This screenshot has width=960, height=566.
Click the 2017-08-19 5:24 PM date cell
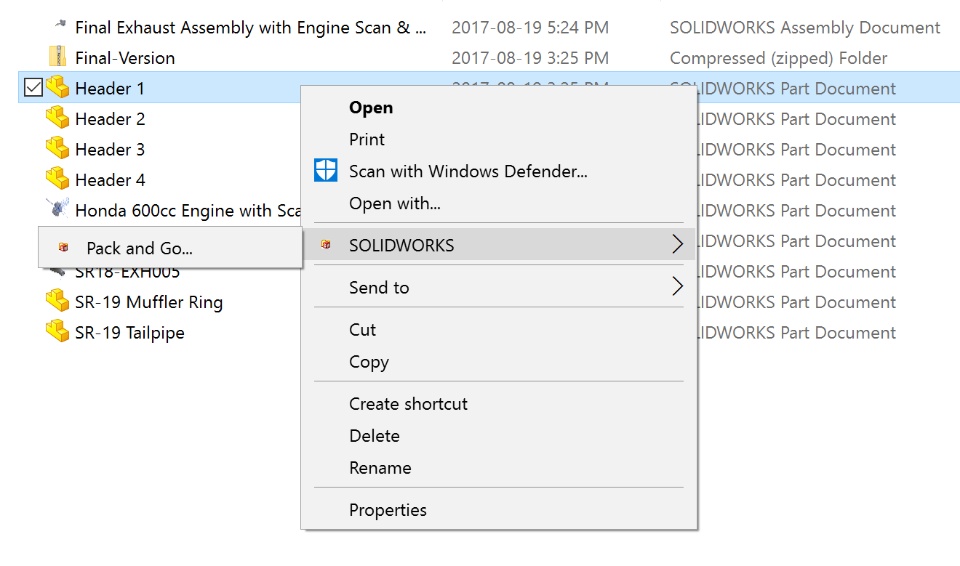coord(530,28)
